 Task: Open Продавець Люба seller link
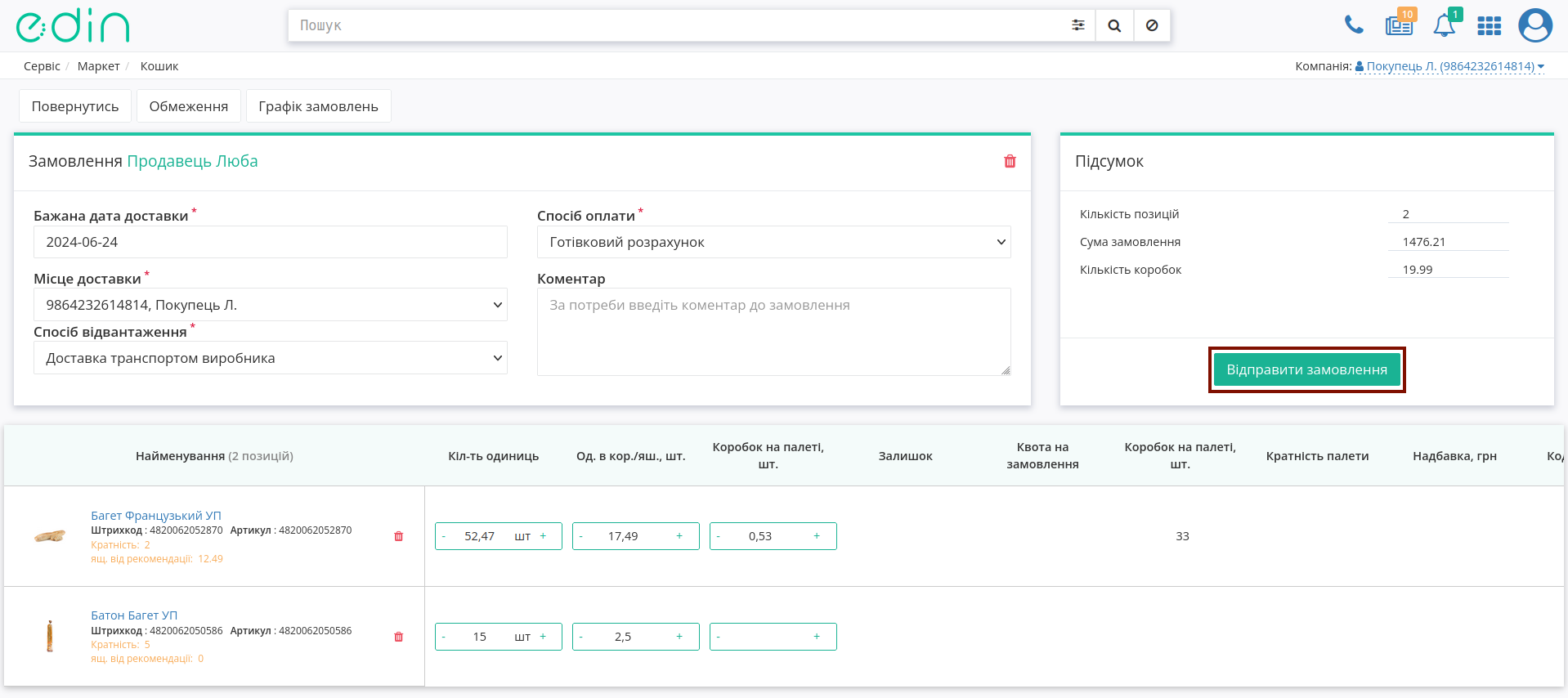(192, 161)
